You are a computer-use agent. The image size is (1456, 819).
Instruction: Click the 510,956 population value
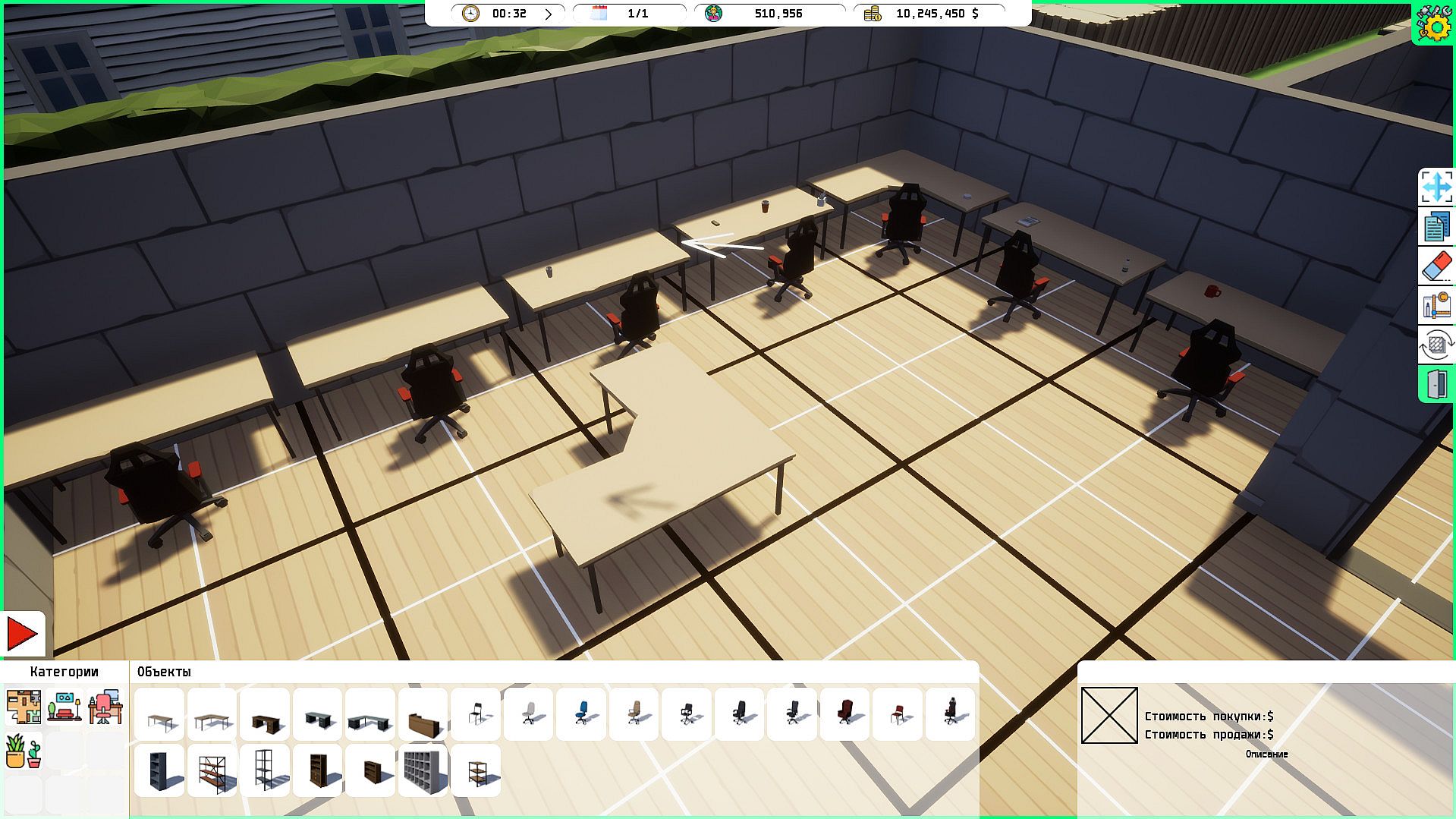(778, 14)
